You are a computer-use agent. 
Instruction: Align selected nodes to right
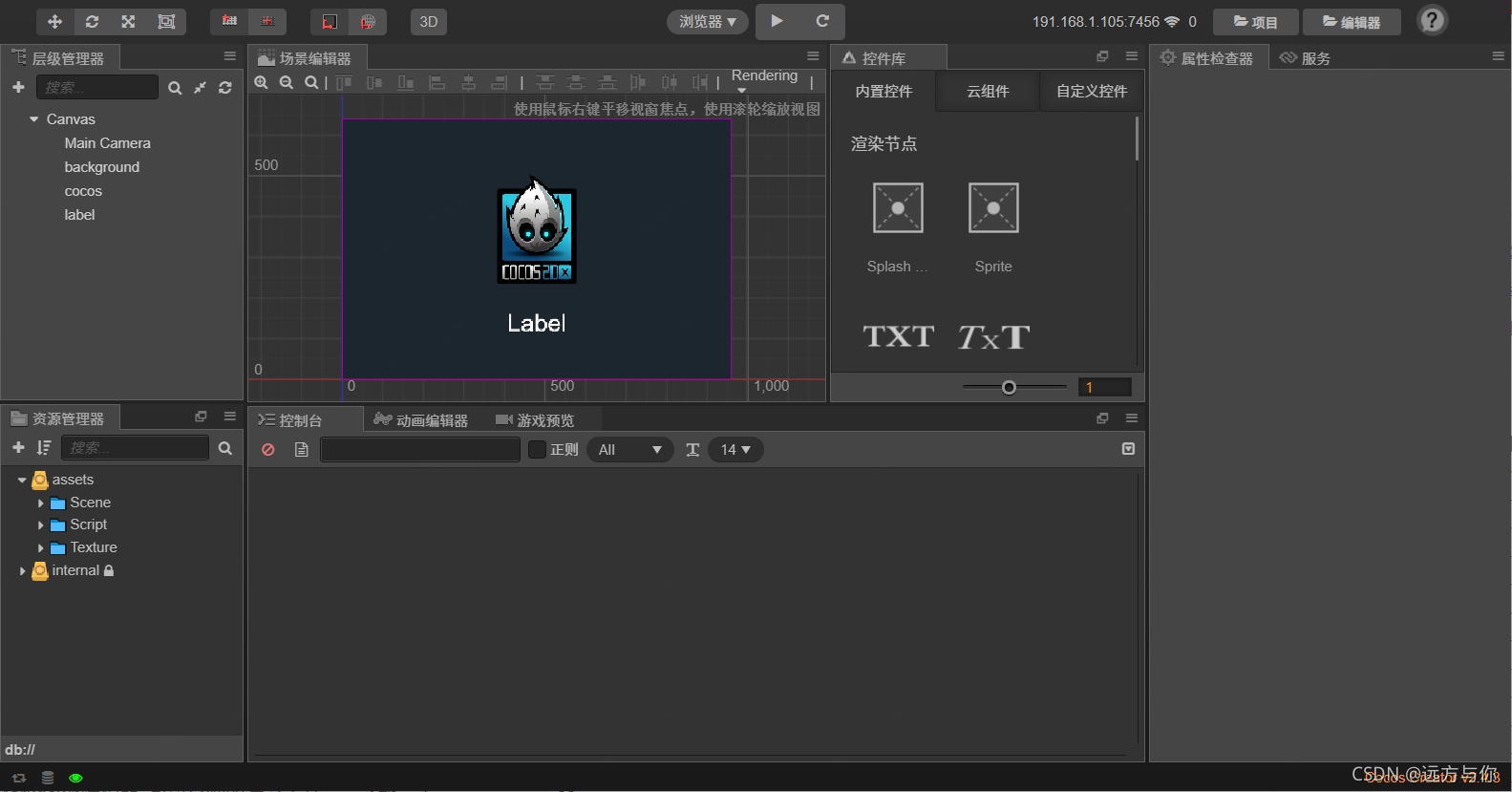[x=499, y=83]
